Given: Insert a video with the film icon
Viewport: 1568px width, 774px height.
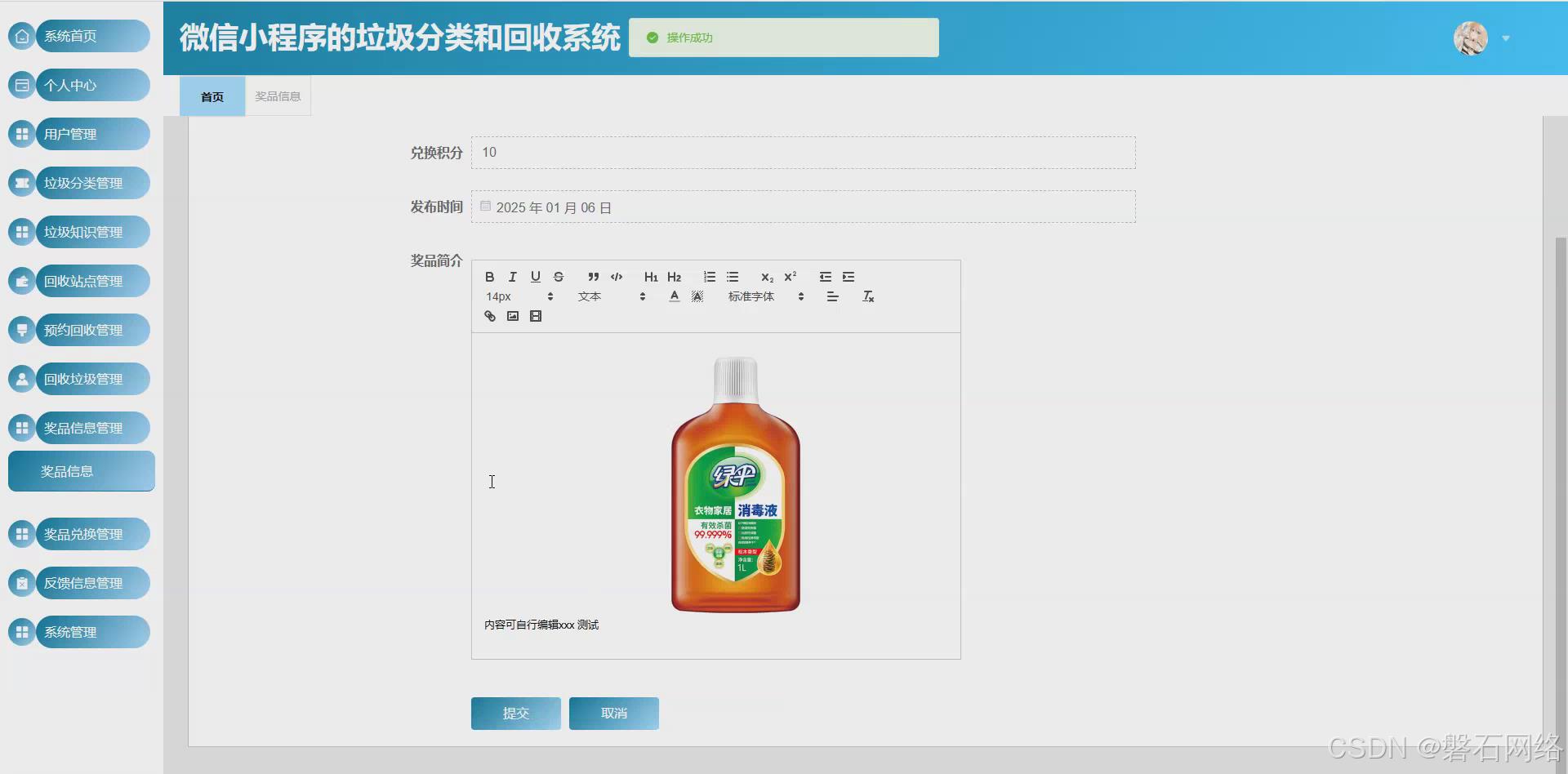Looking at the screenshot, I should (x=535, y=316).
